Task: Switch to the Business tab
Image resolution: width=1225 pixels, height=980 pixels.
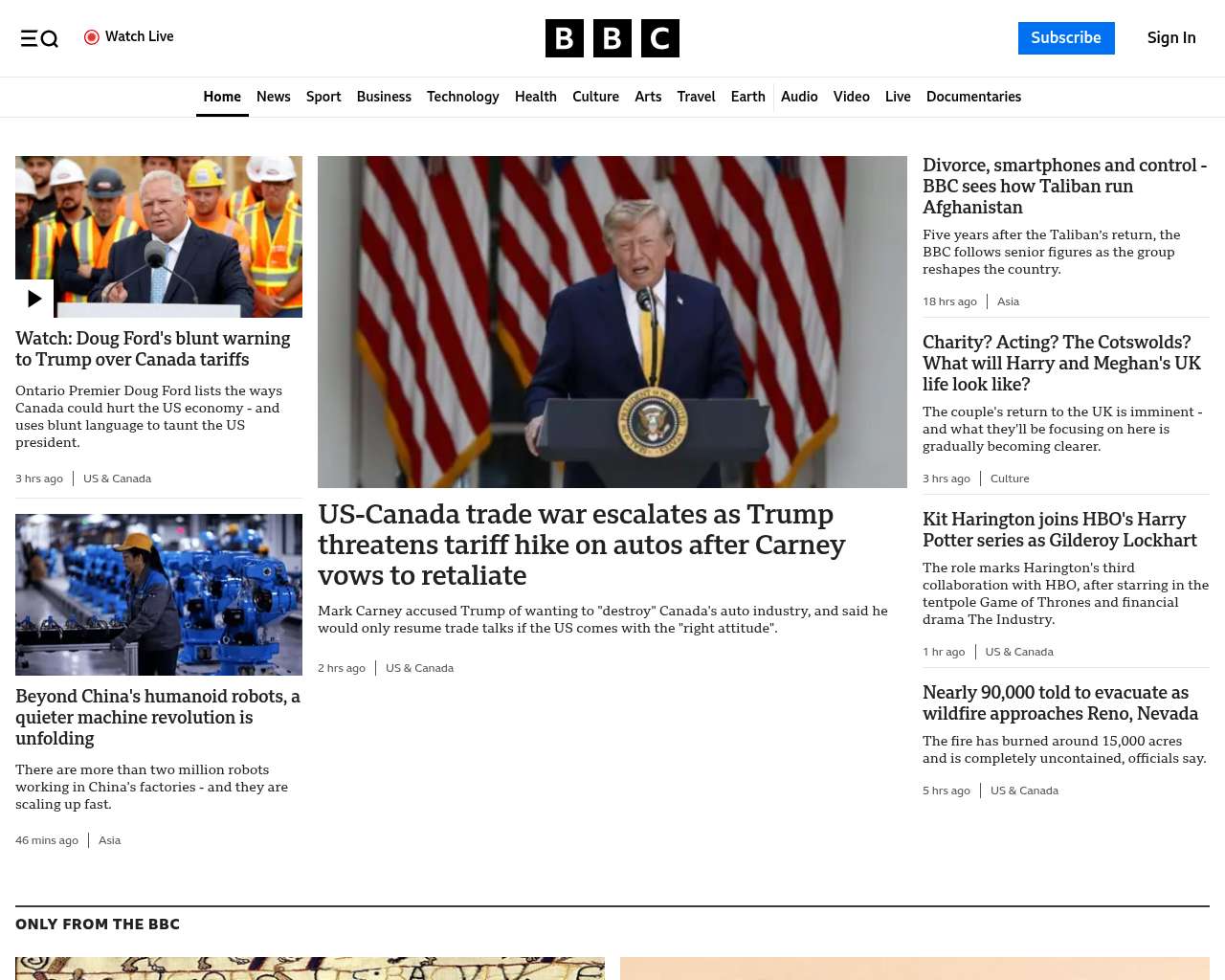Action: point(384,97)
